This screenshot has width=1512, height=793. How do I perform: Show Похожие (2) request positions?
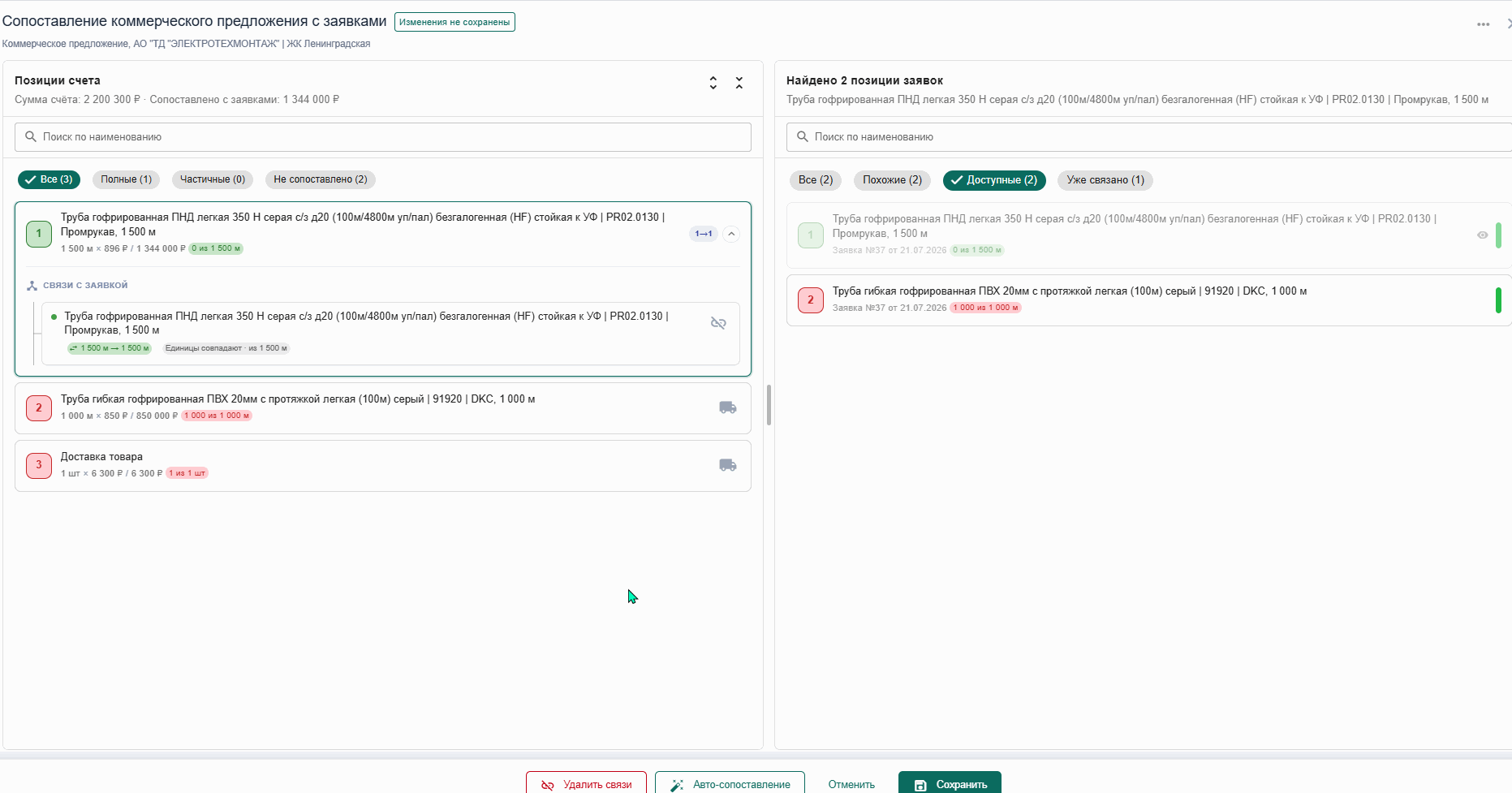click(893, 180)
